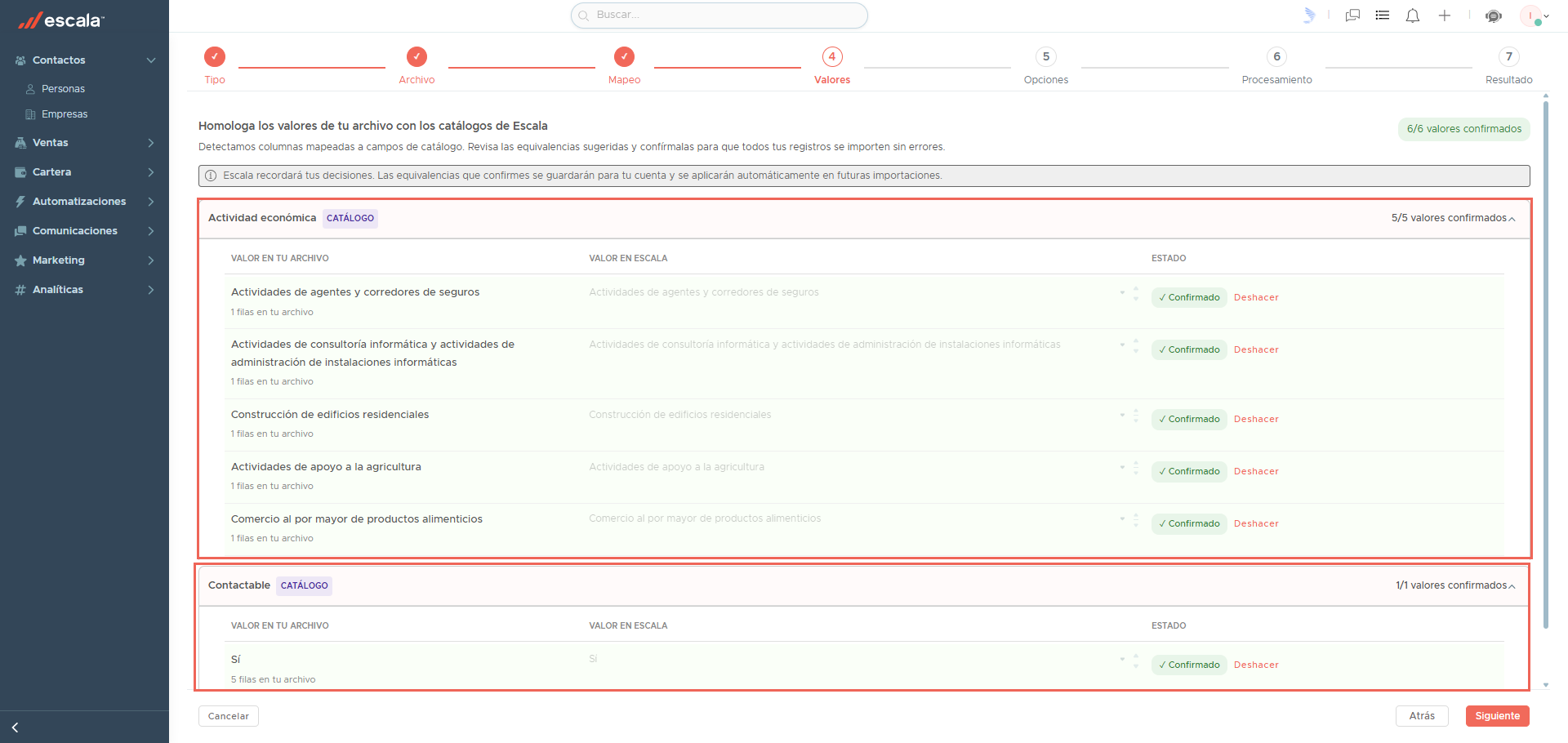
Task: Expand the Ventas menu chevron
Action: coord(151,143)
